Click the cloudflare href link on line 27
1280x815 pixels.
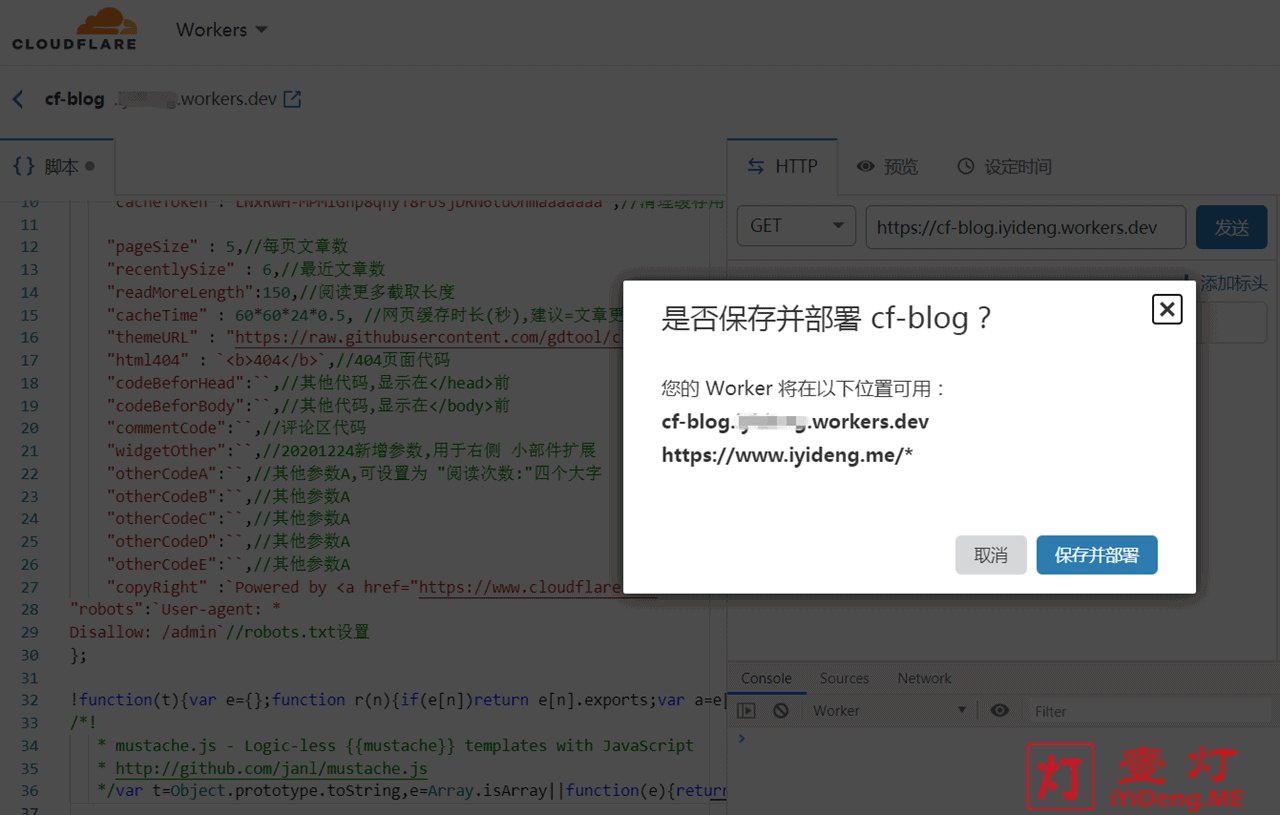[x=521, y=587]
